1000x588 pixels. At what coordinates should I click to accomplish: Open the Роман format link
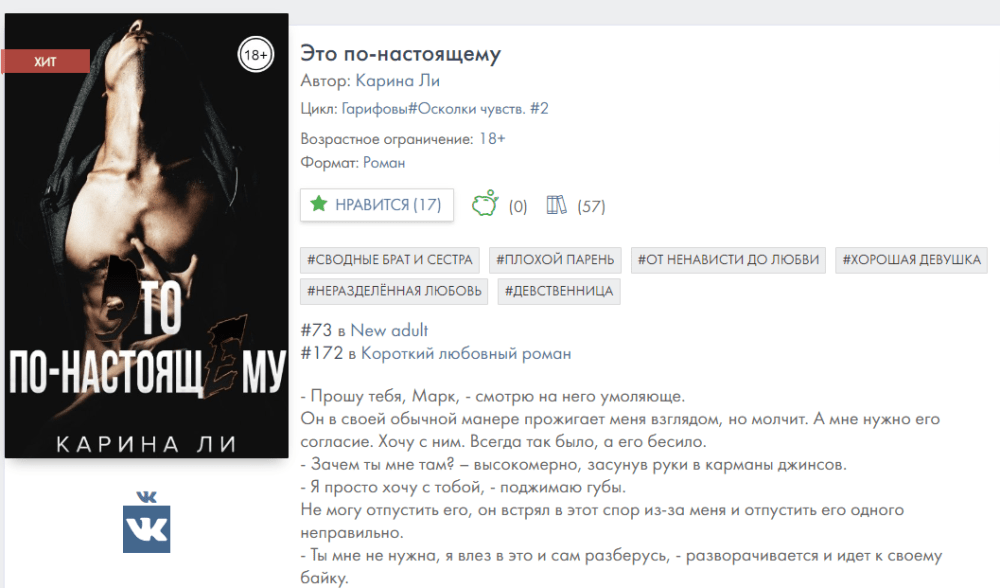pyautogui.click(x=384, y=163)
